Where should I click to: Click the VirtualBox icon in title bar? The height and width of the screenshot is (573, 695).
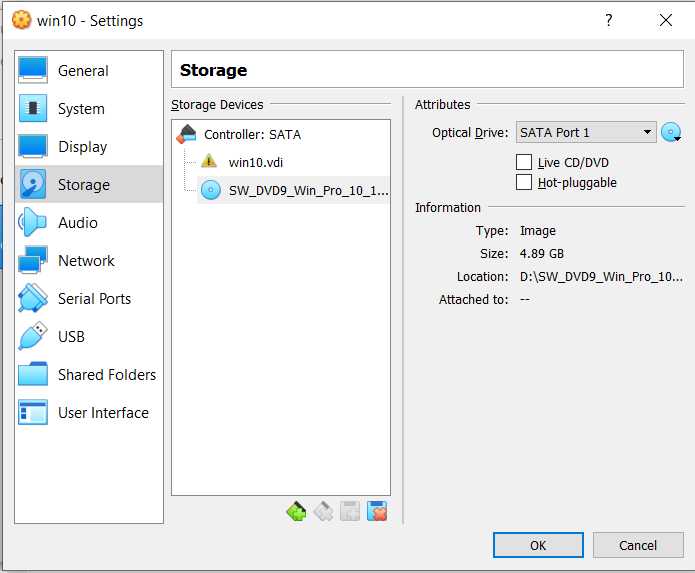pyautogui.click(x=22, y=20)
